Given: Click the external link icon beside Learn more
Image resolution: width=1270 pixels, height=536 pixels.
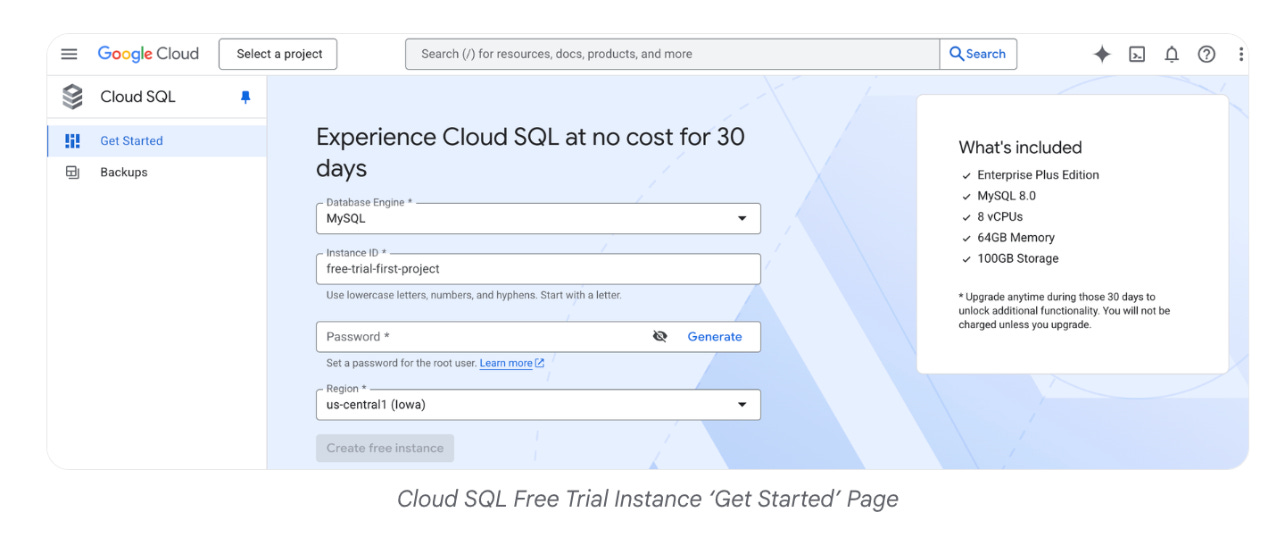Looking at the screenshot, I should pyautogui.click(x=540, y=363).
